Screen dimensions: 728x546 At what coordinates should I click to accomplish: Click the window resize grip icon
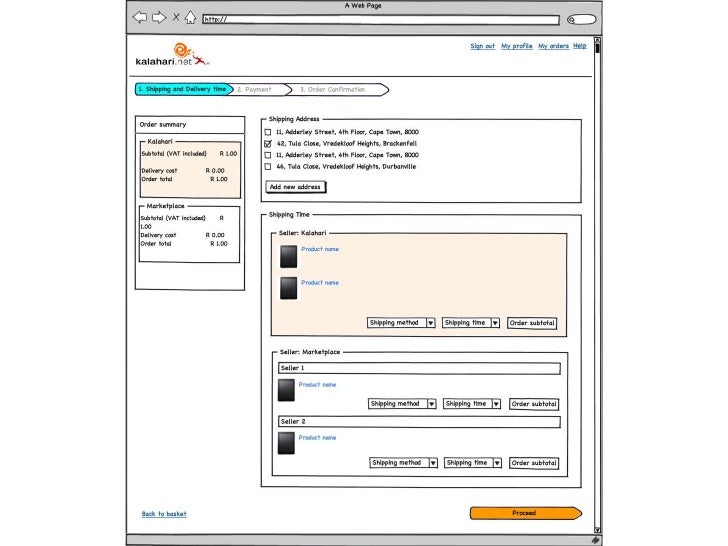point(596,540)
